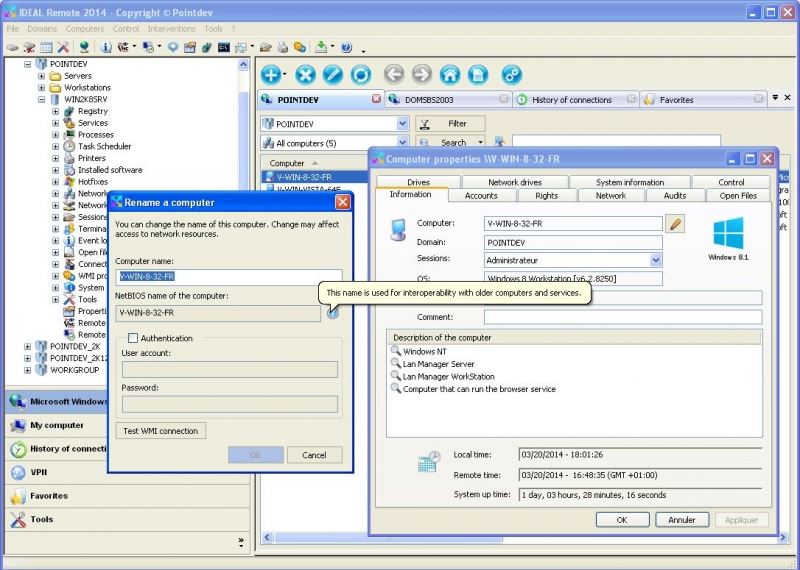Screen dimensions: 800x570
Task: Click the blue plus Add button
Action: pyautogui.click(x=272, y=74)
